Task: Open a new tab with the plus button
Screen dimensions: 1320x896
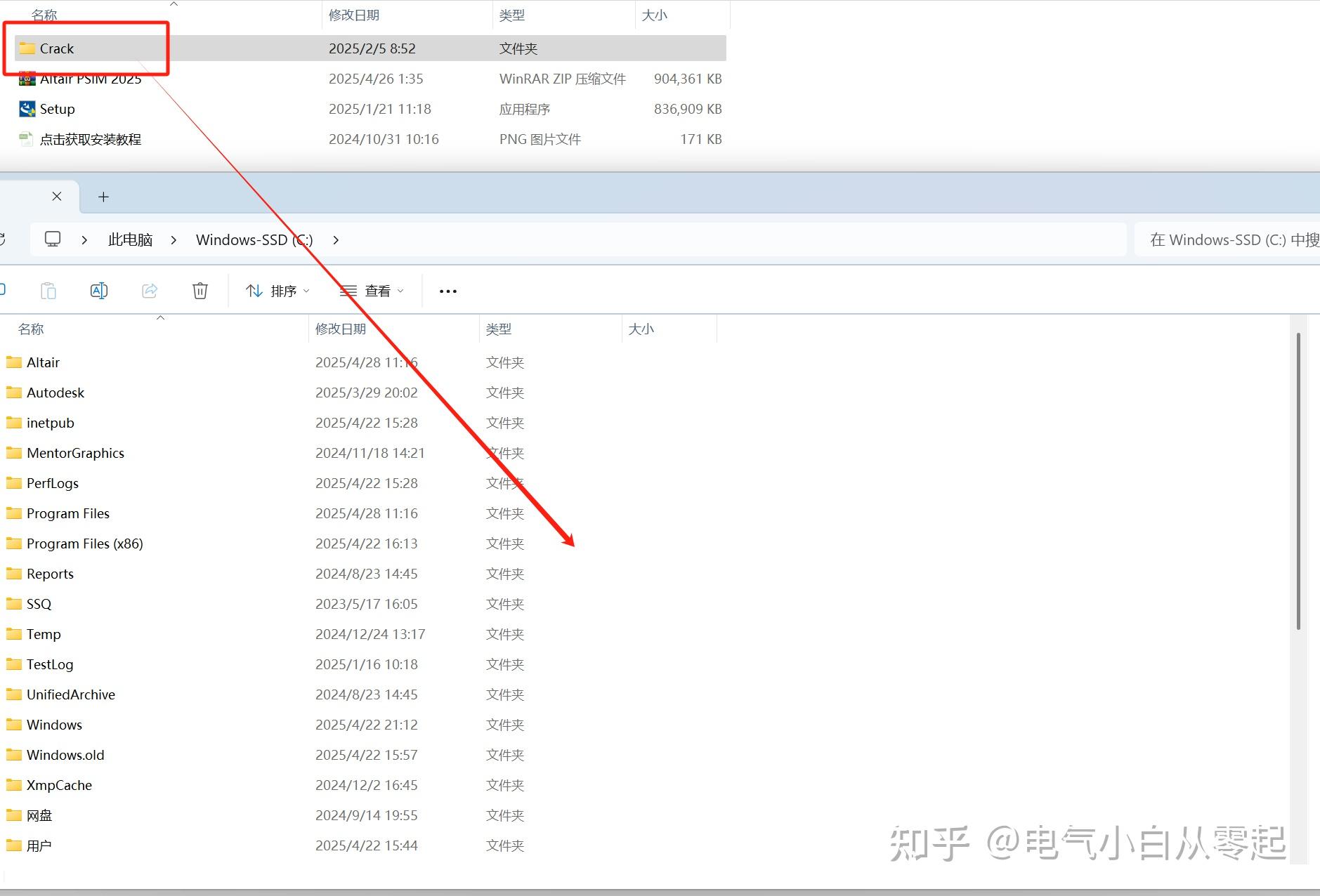Action: click(x=103, y=196)
